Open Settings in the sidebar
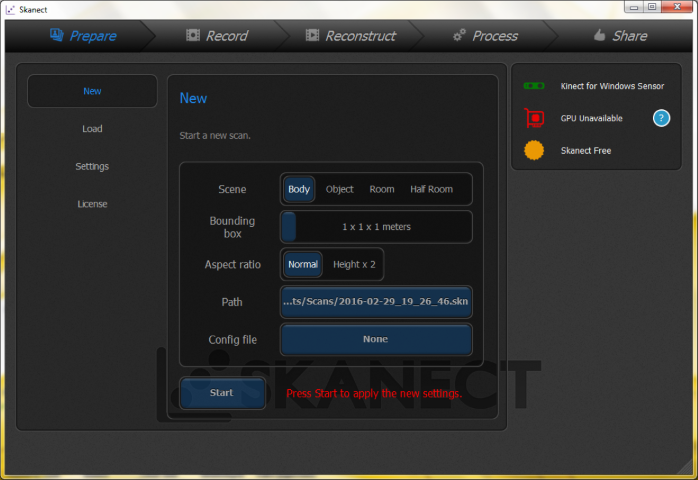The height and width of the screenshot is (480, 698). pyautogui.click(x=92, y=166)
